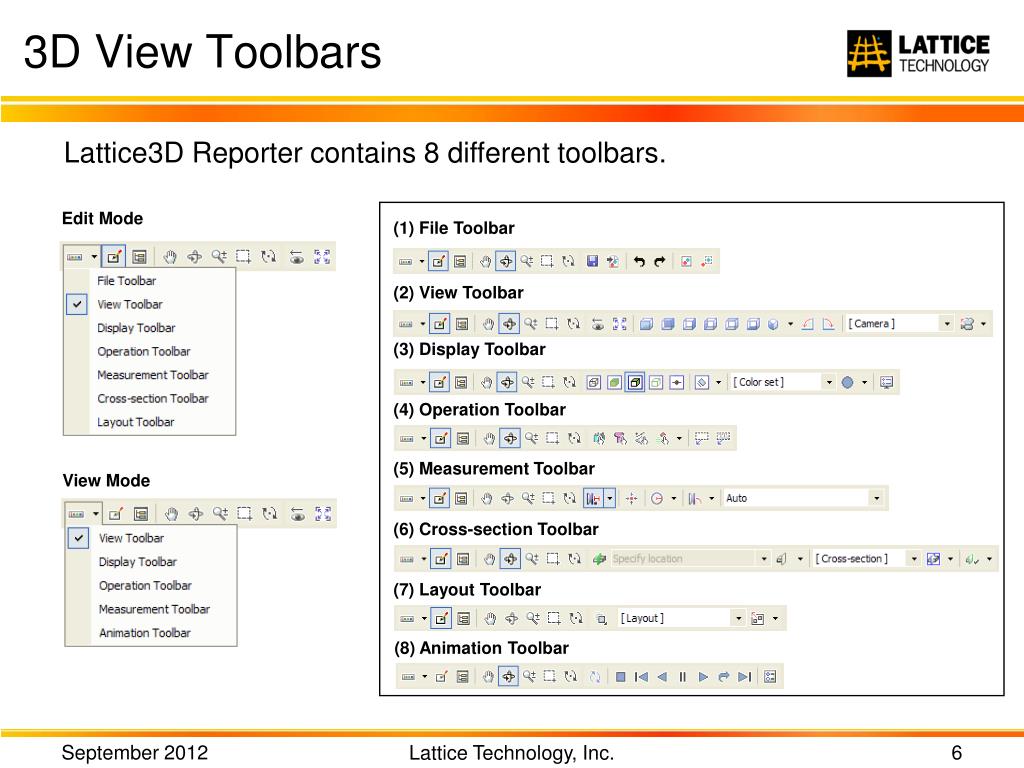Click the rotate tool in Layout Toolbar (7)
This screenshot has width=1024, height=768.
(575, 618)
